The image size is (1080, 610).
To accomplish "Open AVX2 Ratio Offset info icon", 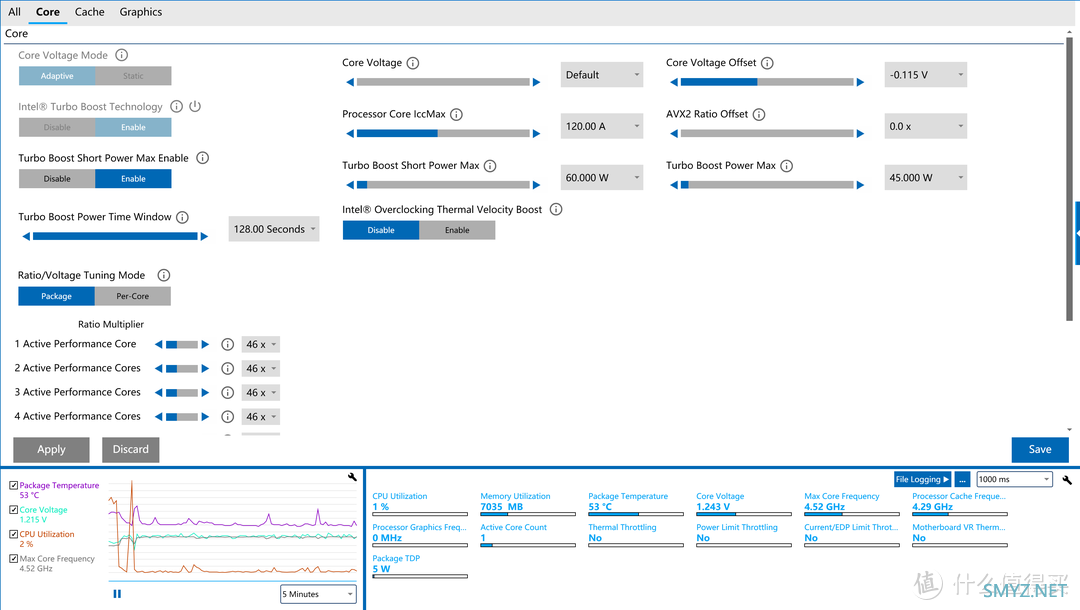I will tap(759, 114).
